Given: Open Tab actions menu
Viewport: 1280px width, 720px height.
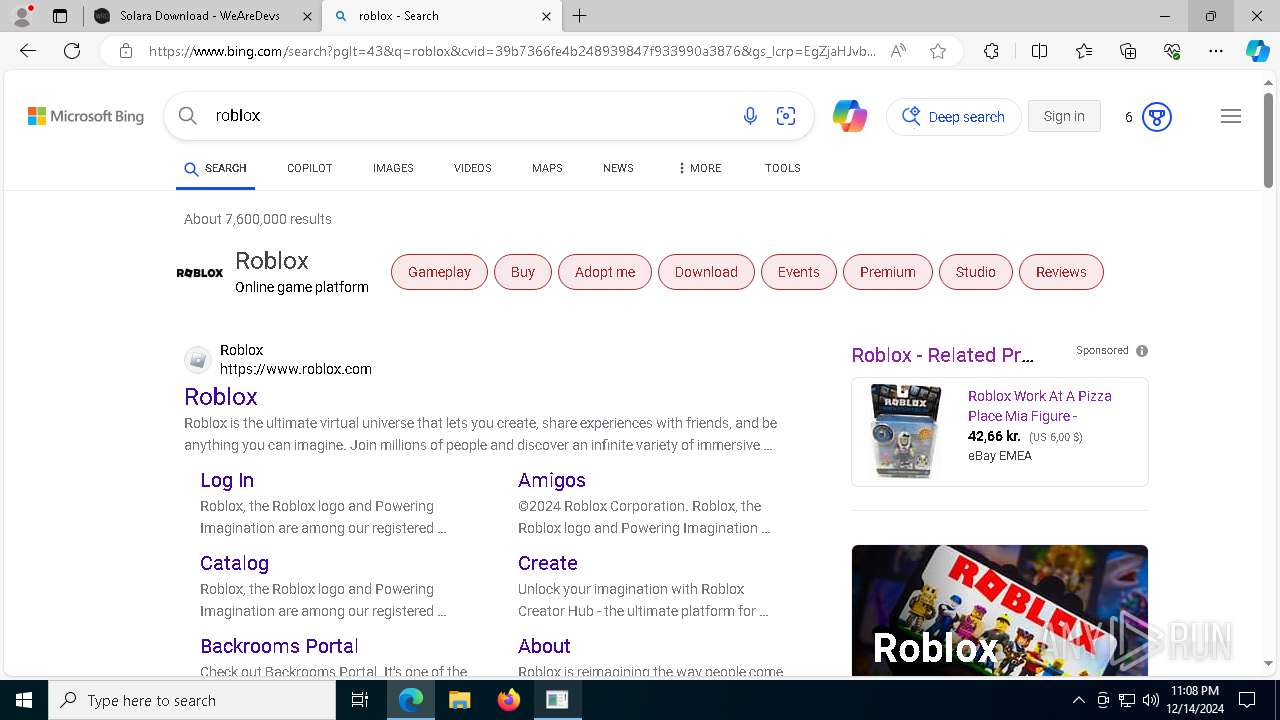Looking at the screenshot, I should 60,16.
